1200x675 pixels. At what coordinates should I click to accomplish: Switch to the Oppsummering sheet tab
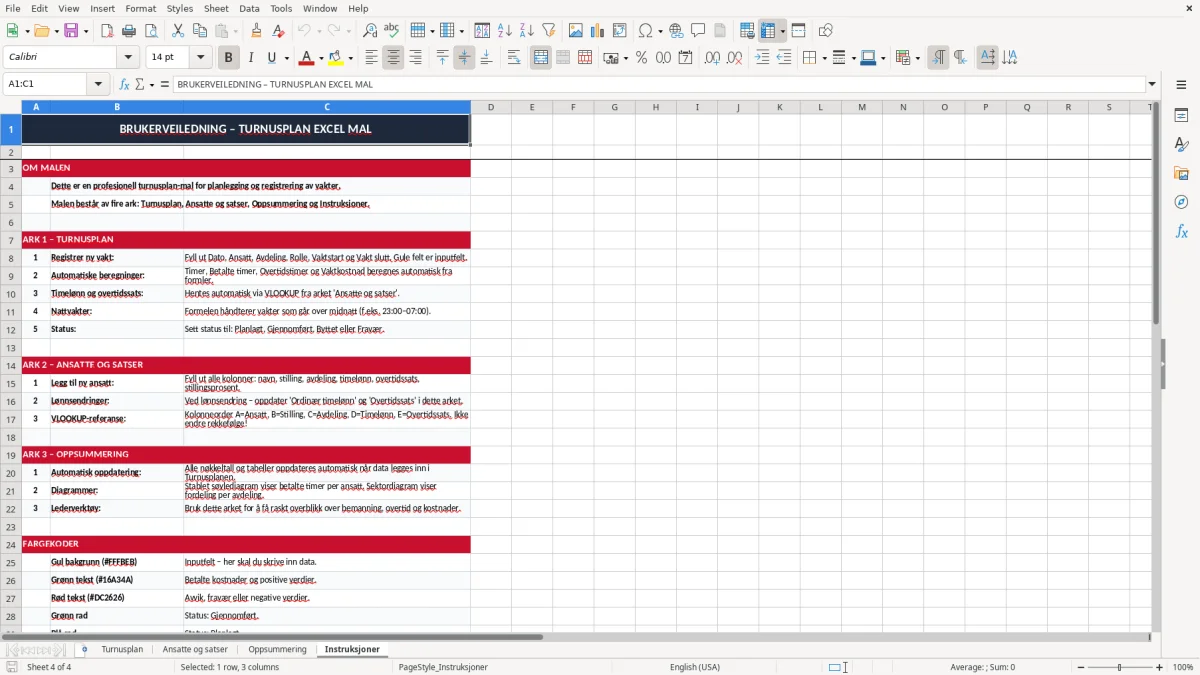coord(277,649)
